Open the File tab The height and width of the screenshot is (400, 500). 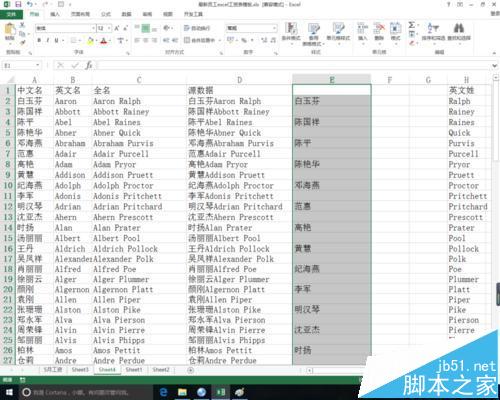(11, 14)
